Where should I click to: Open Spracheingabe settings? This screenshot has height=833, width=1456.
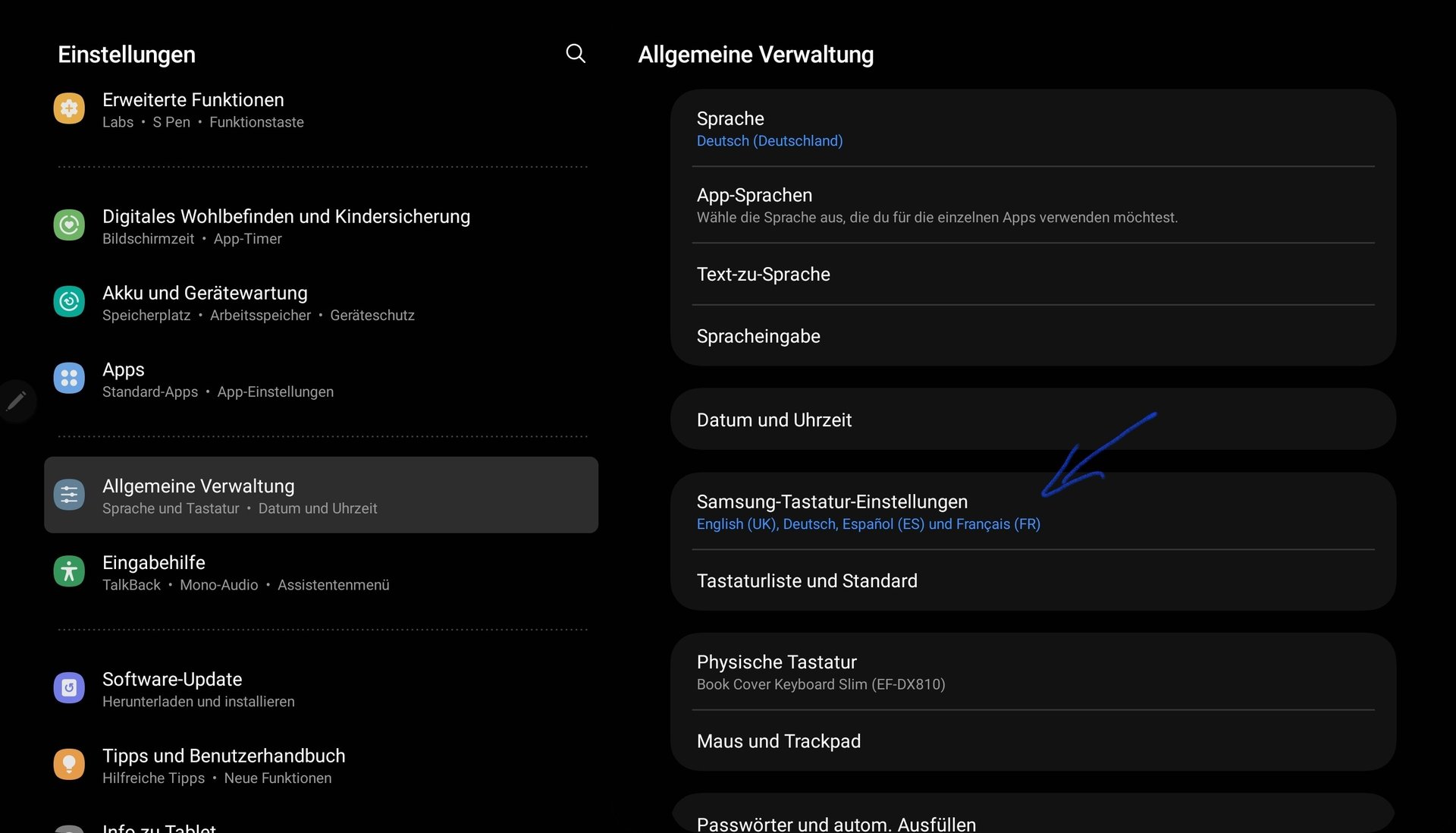1034,336
